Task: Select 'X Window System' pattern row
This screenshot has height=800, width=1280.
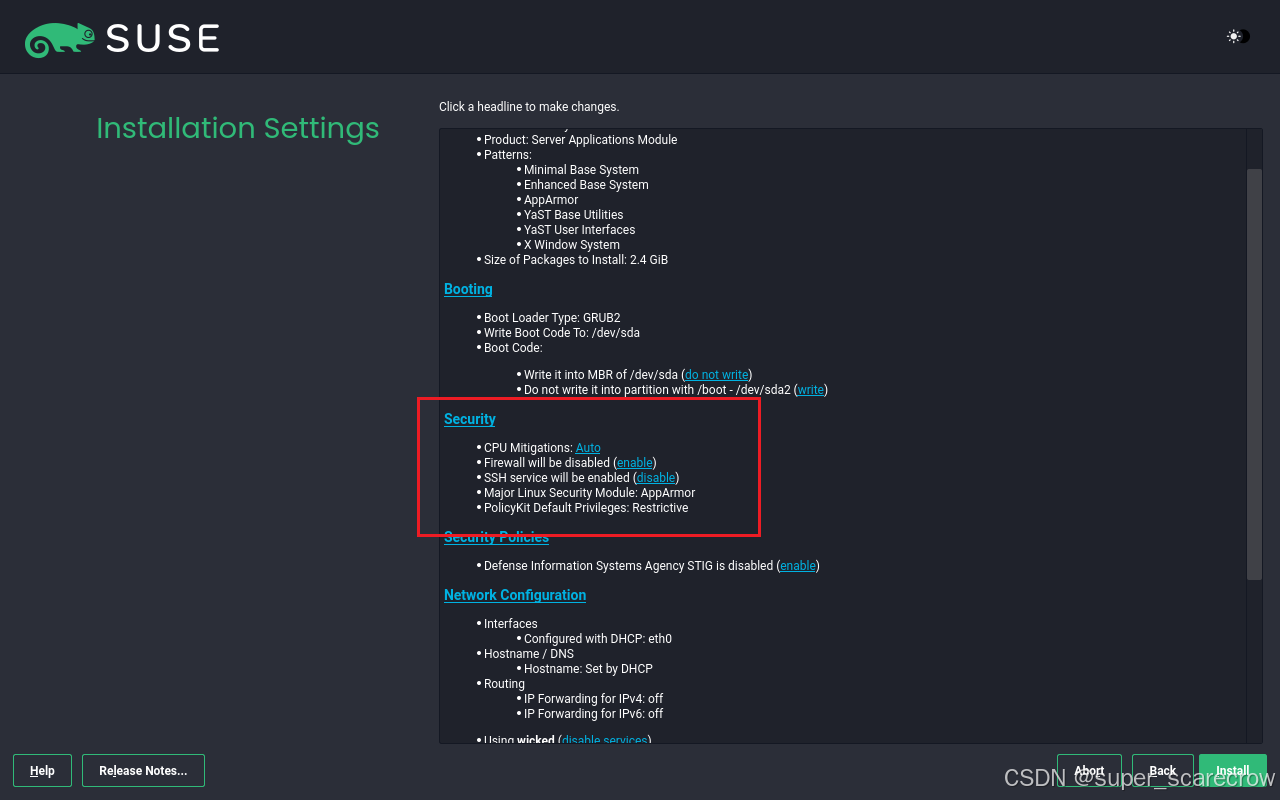Action: pos(572,245)
